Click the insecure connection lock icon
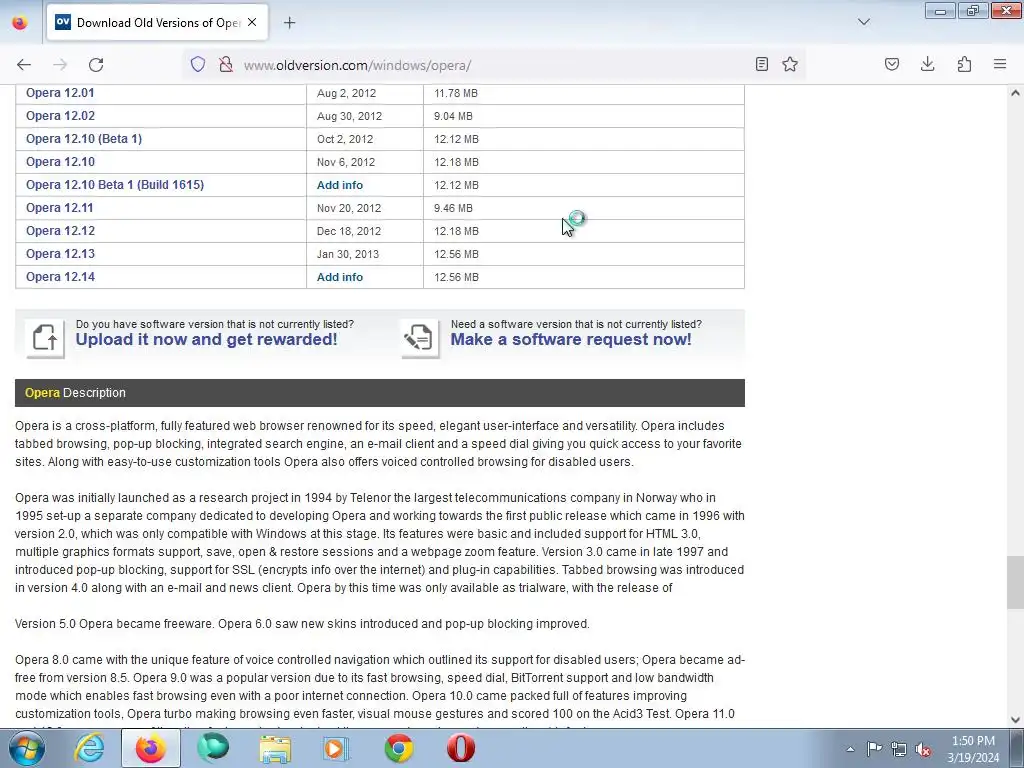The image size is (1024, 768). (226, 64)
